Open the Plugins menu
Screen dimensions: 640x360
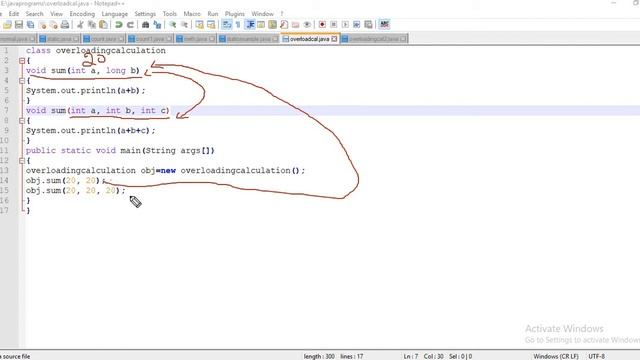[x=235, y=13]
